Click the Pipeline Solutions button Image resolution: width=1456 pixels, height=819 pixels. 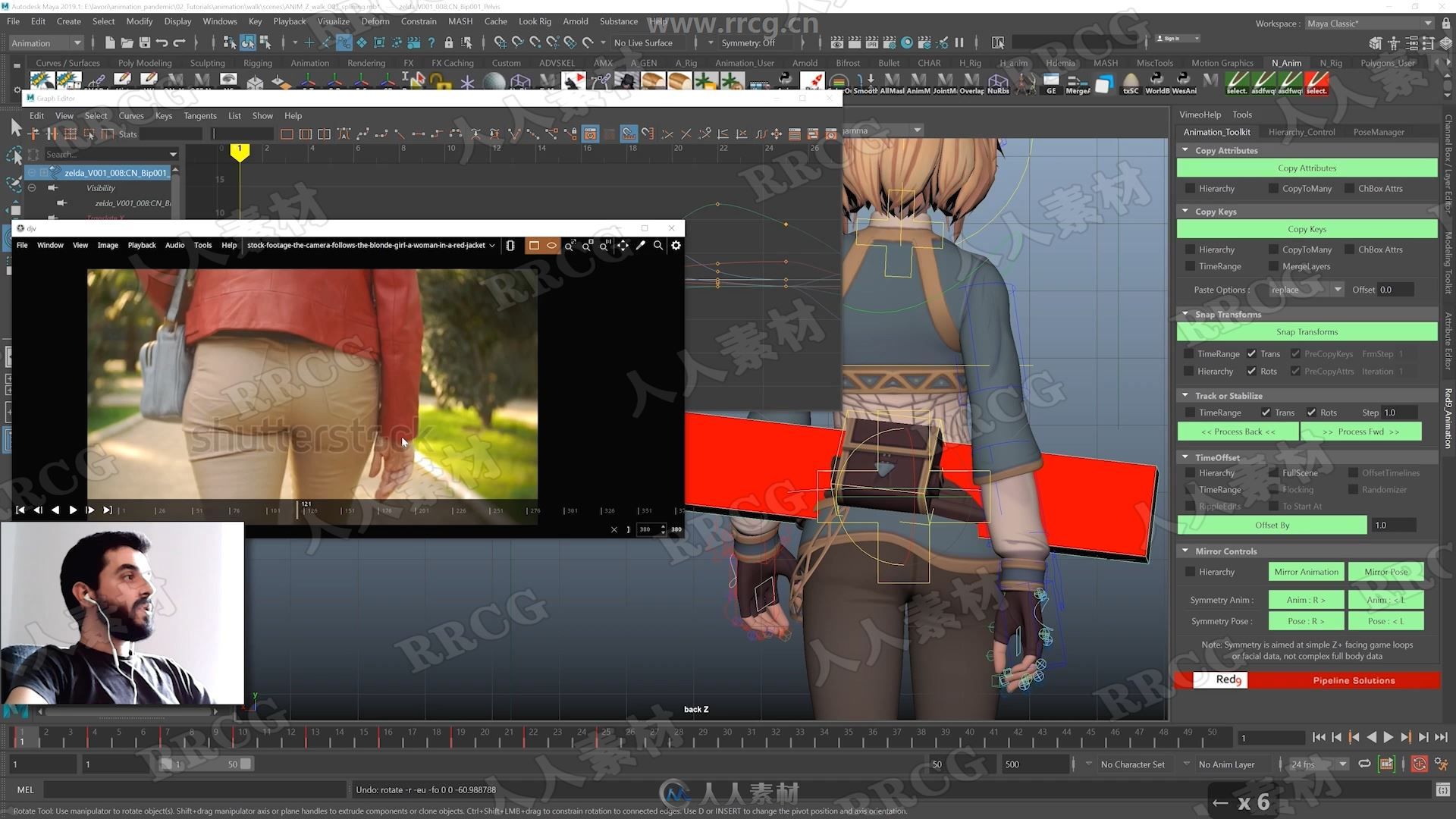tap(1354, 680)
